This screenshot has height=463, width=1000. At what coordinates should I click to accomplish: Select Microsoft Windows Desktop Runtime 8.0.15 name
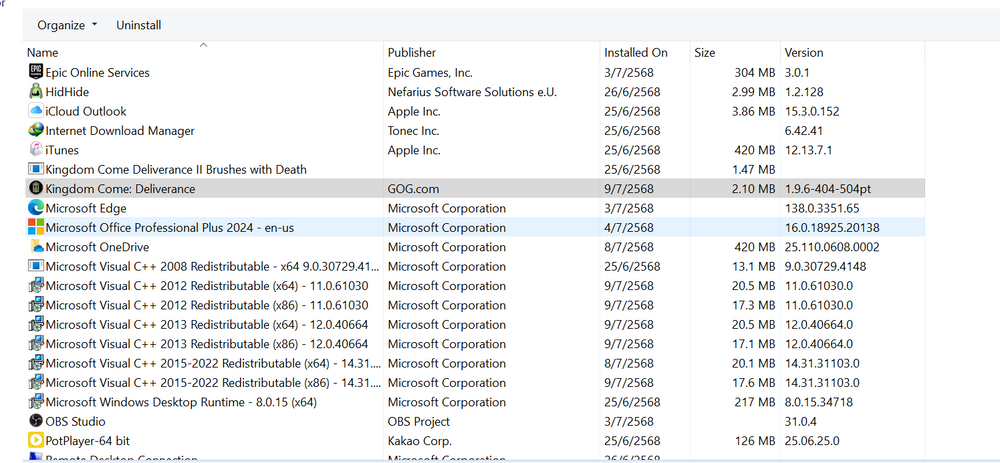(x=181, y=402)
